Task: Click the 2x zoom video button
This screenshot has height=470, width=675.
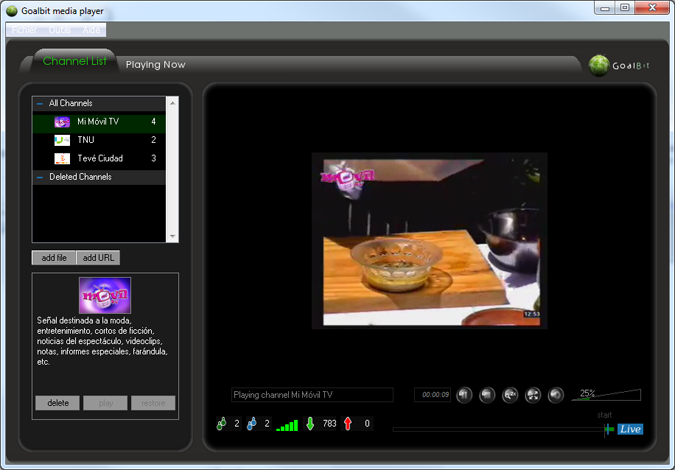Action: pyautogui.click(x=510, y=395)
